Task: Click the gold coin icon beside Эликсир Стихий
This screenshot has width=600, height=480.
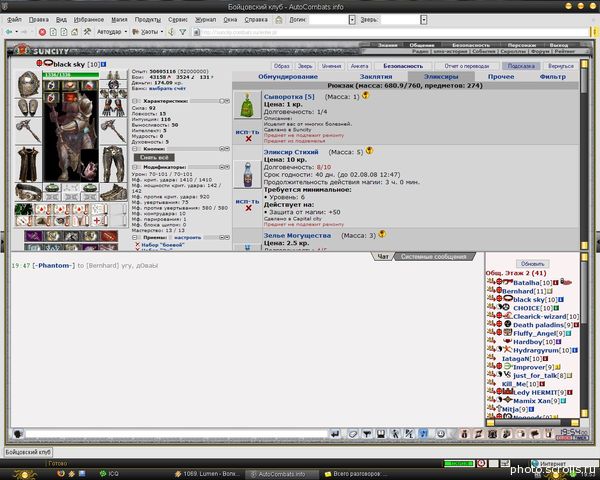Action: click(369, 150)
